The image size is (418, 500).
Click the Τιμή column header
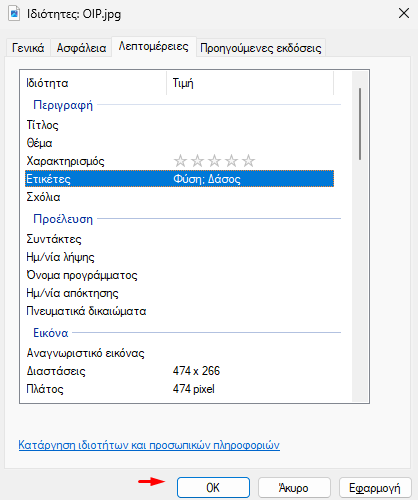pyautogui.click(x=250, y=83)
